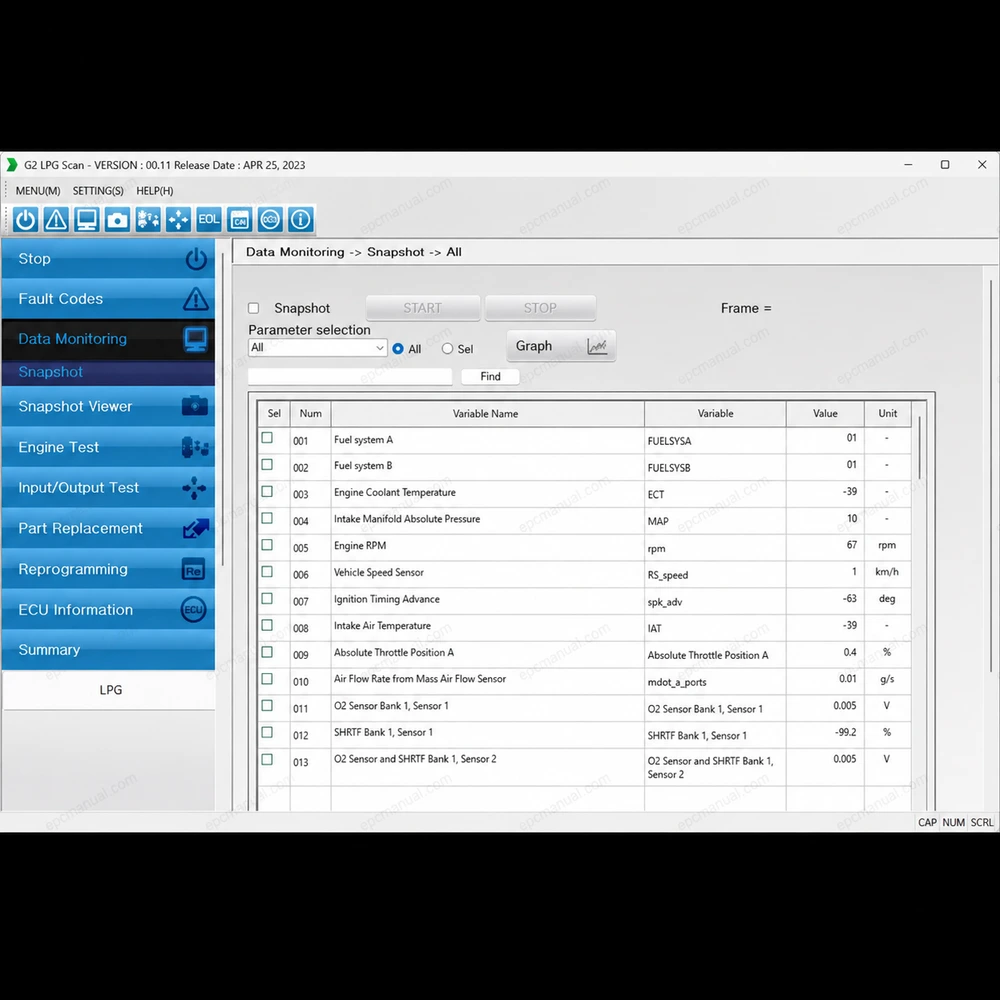Screen dimensions: 1000x1000
Task: Check row 010 Air Flow Rate
Action: pos(267,679)
